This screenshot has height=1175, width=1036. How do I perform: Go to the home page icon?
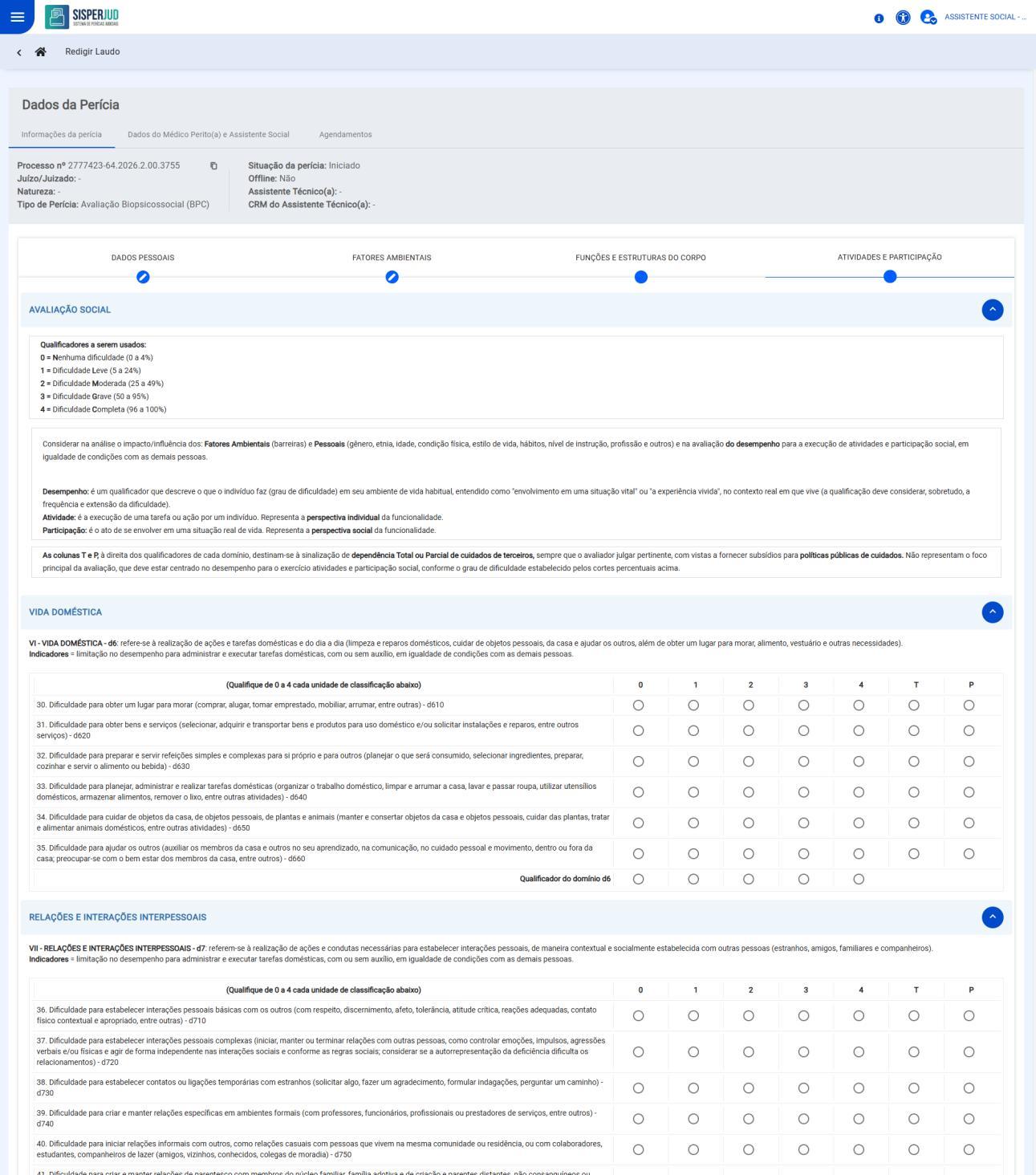(40, 51)
